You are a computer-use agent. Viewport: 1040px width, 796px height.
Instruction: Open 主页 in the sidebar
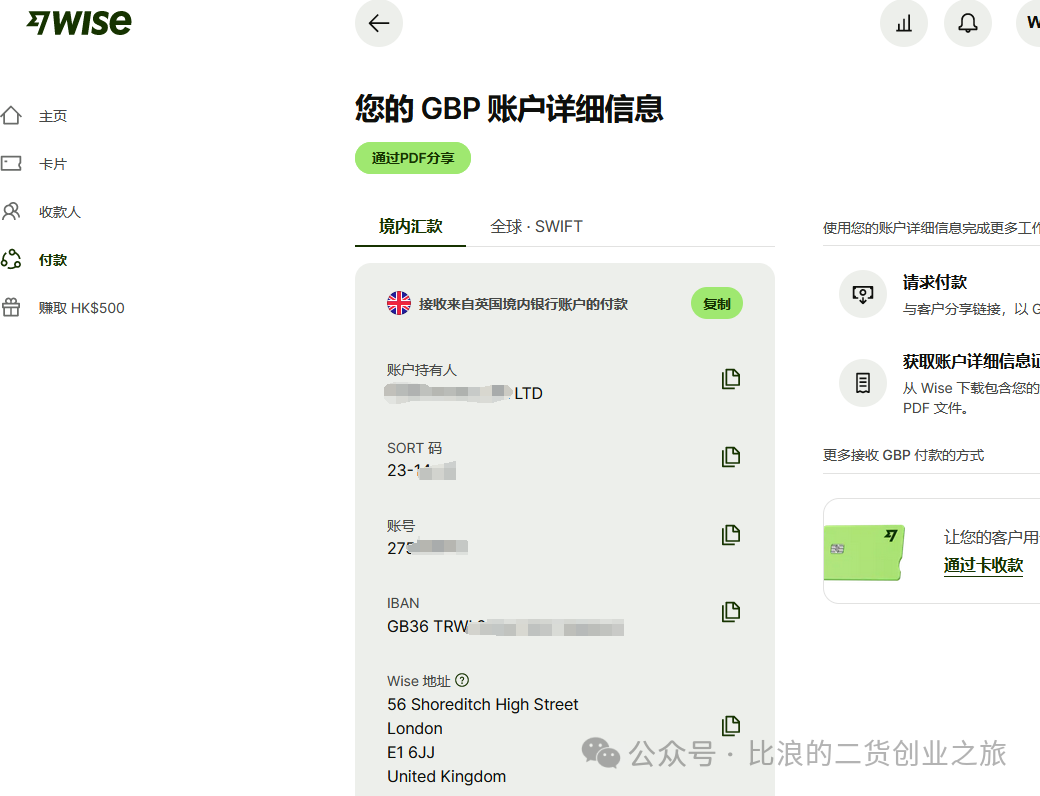53,116
